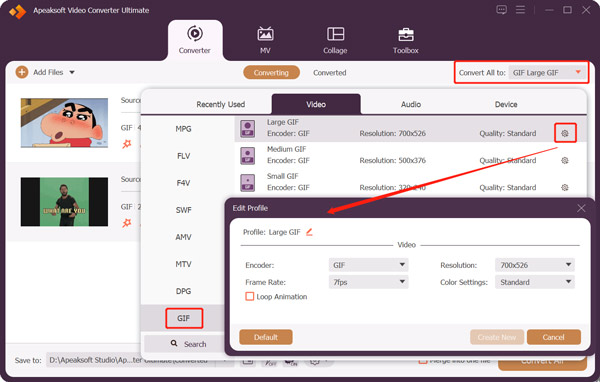This screenshot has width=600, height=382.
Task: Click the Default button
Action: point(266,337)
